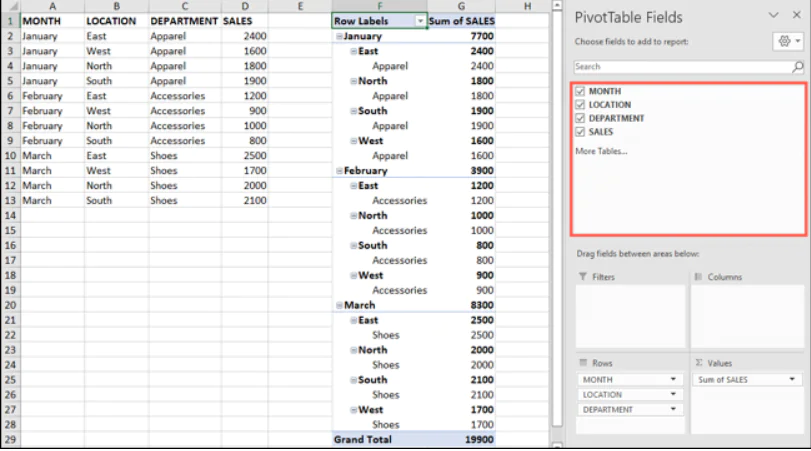Close the PivotTable Fields pane
This screenshot has height=451, width=811.
796,16
